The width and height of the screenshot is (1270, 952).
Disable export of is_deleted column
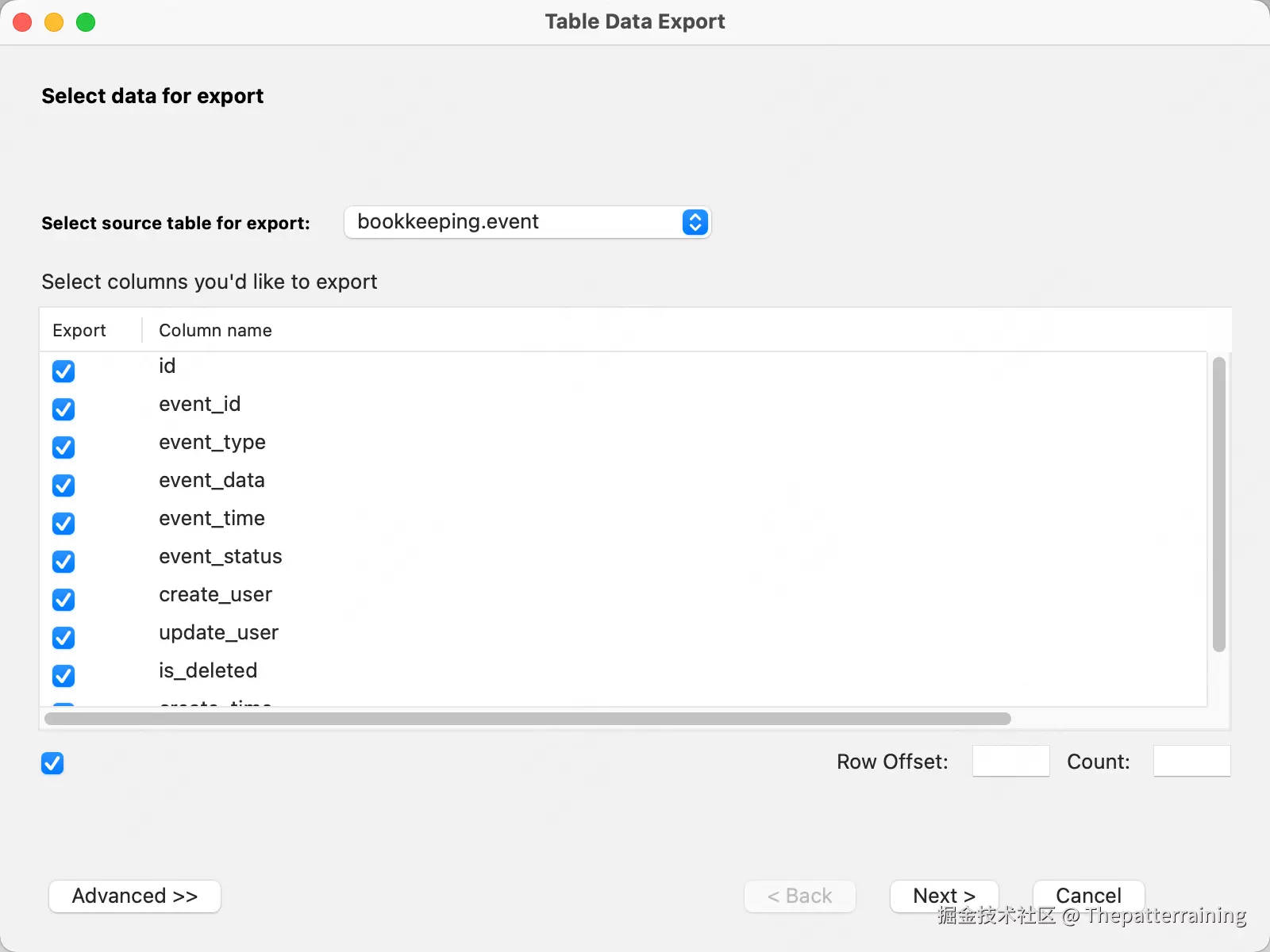pos(63,676)
